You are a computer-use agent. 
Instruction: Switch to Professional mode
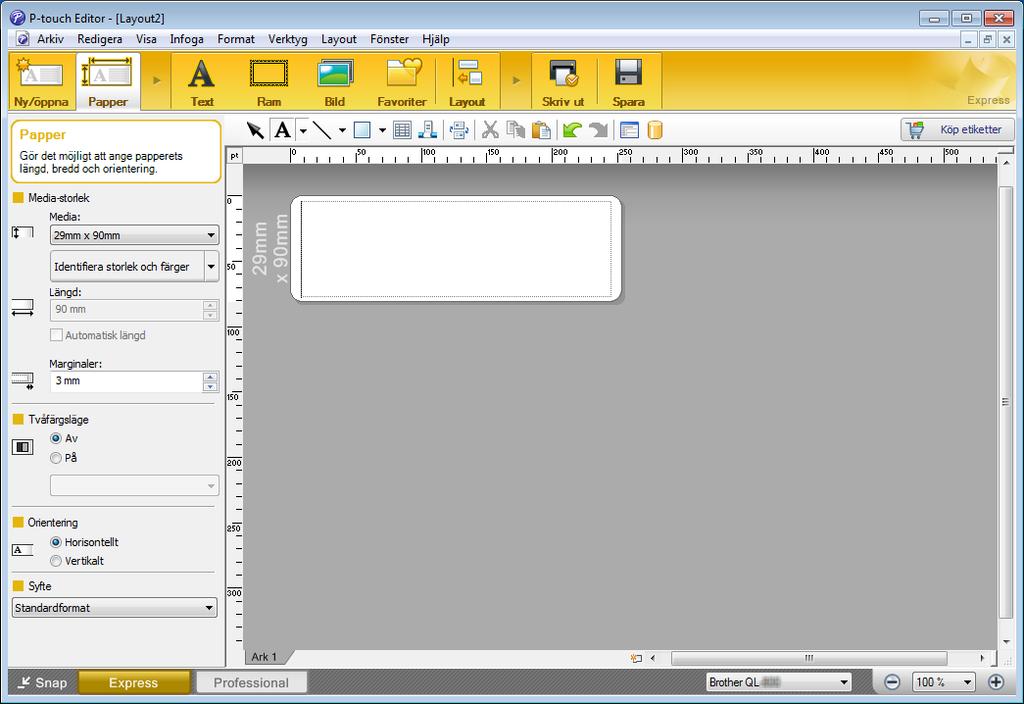pos(251,682)
